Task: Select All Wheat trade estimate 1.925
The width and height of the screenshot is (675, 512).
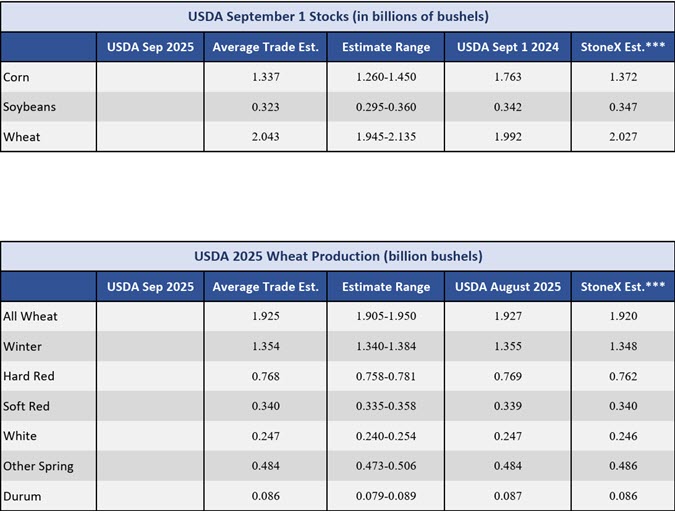Action: point(266,316)
